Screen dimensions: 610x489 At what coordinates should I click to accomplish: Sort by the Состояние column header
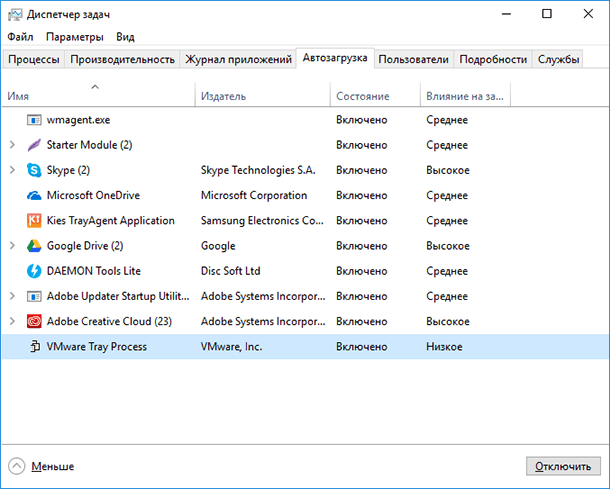(x=375, y=94)
